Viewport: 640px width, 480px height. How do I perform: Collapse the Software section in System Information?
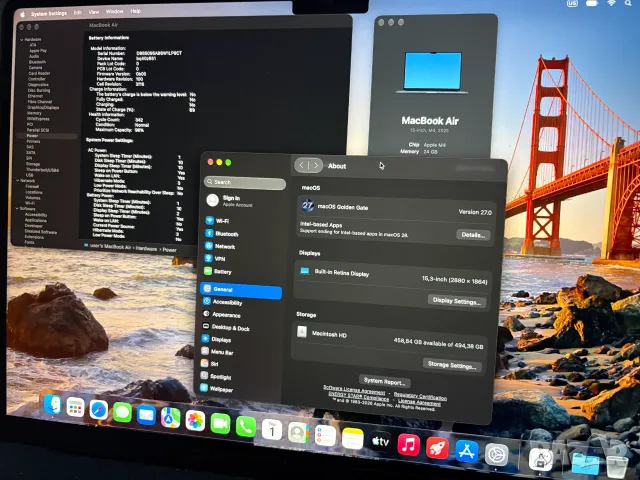click(x=17, y=209)
